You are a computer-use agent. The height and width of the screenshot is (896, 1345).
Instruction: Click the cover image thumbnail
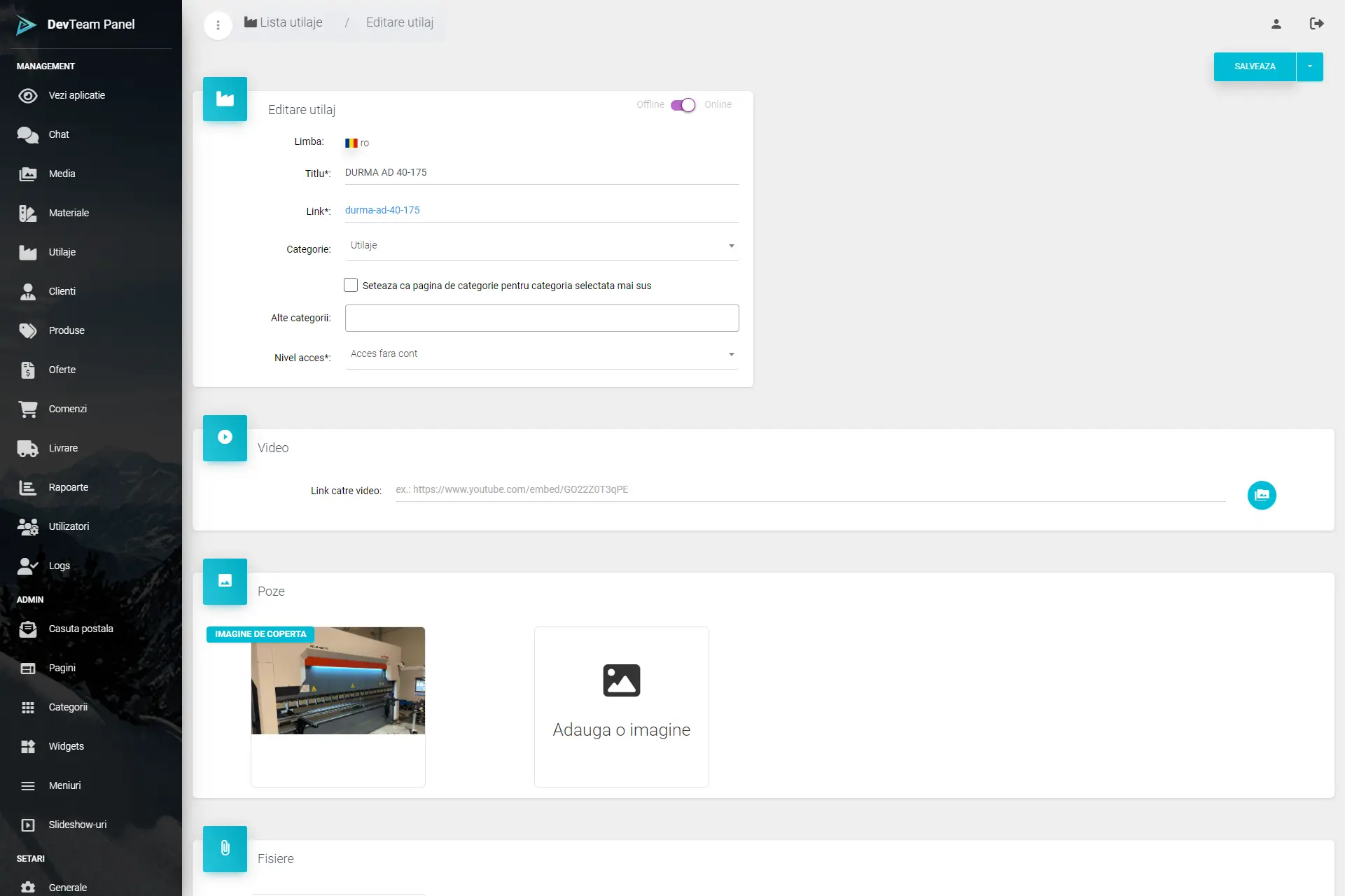tap(337, 680)
